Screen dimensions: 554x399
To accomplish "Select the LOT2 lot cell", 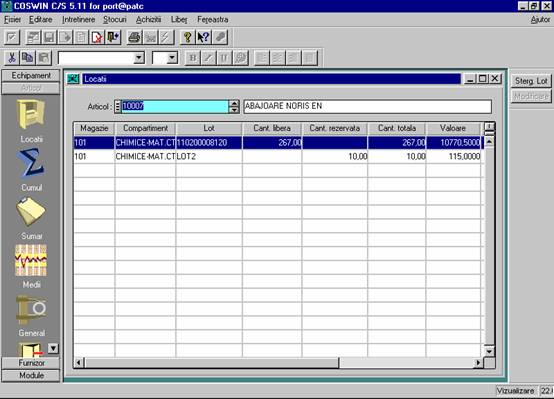I will click(209, 157).
